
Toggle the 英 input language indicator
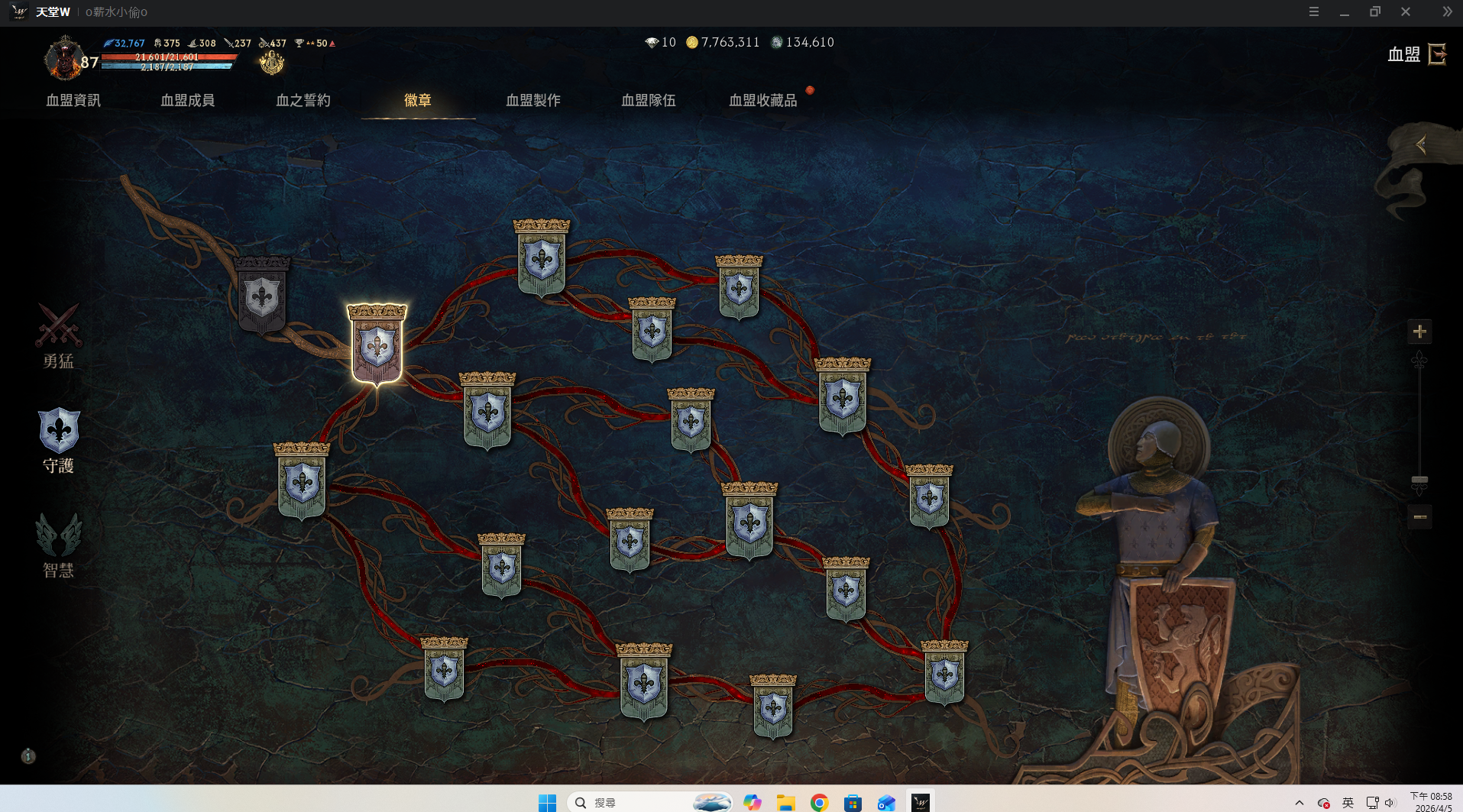coord(1348,802)
